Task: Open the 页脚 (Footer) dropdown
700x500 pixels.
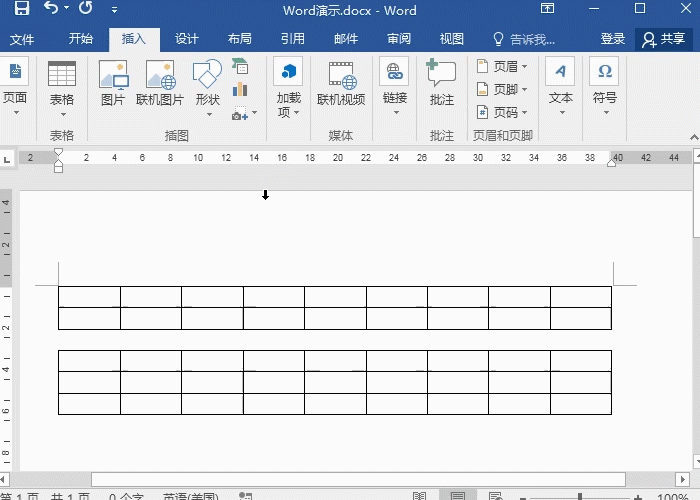Action: (502, 89)
